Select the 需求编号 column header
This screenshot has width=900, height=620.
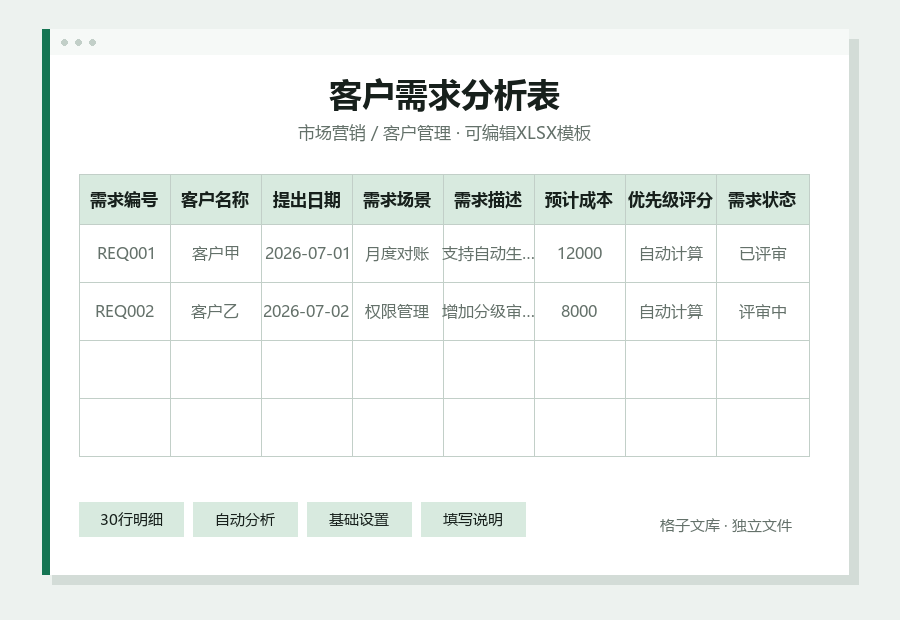click(125, 200)
